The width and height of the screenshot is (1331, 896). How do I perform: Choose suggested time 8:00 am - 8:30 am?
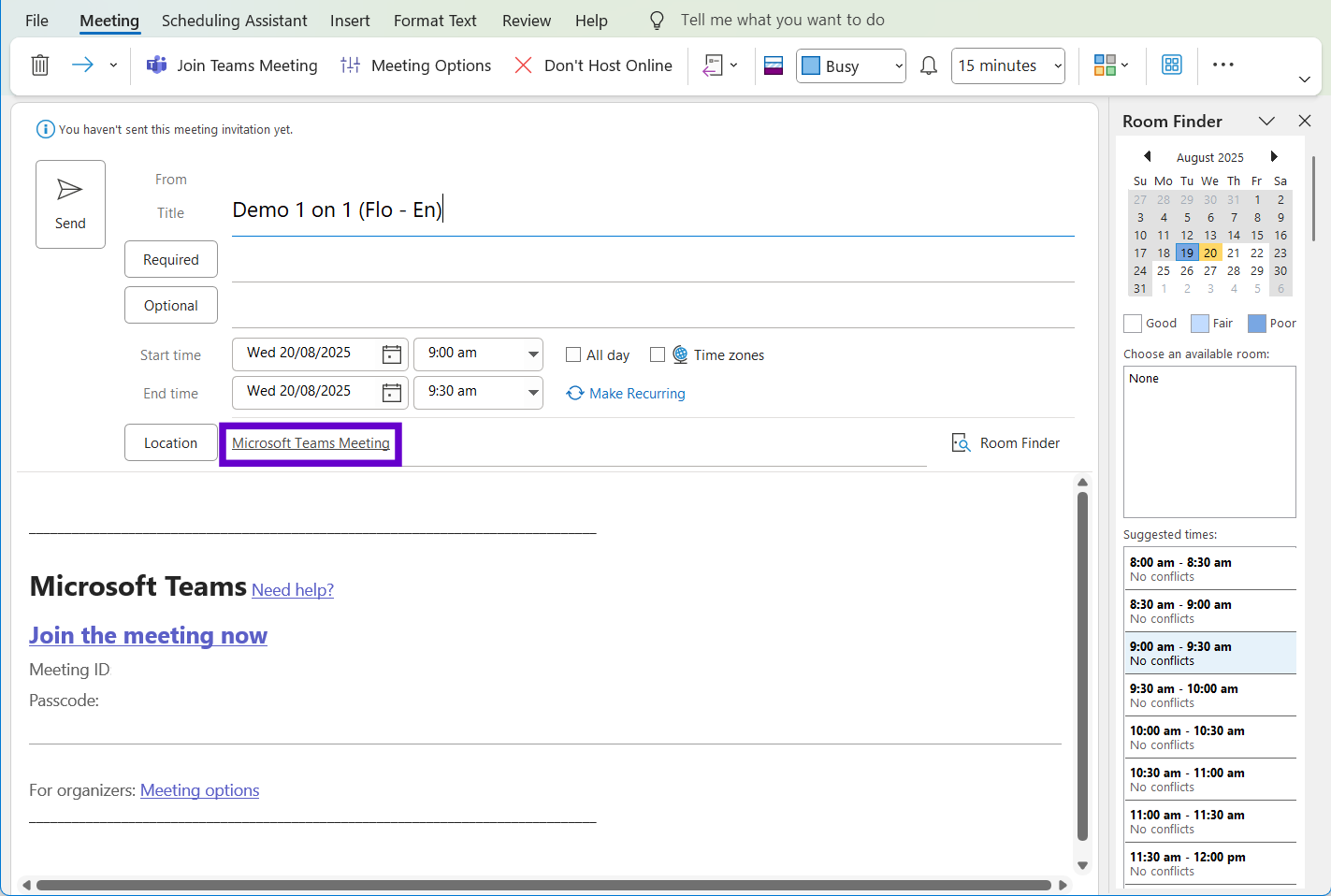click(x=1210, y=569)
